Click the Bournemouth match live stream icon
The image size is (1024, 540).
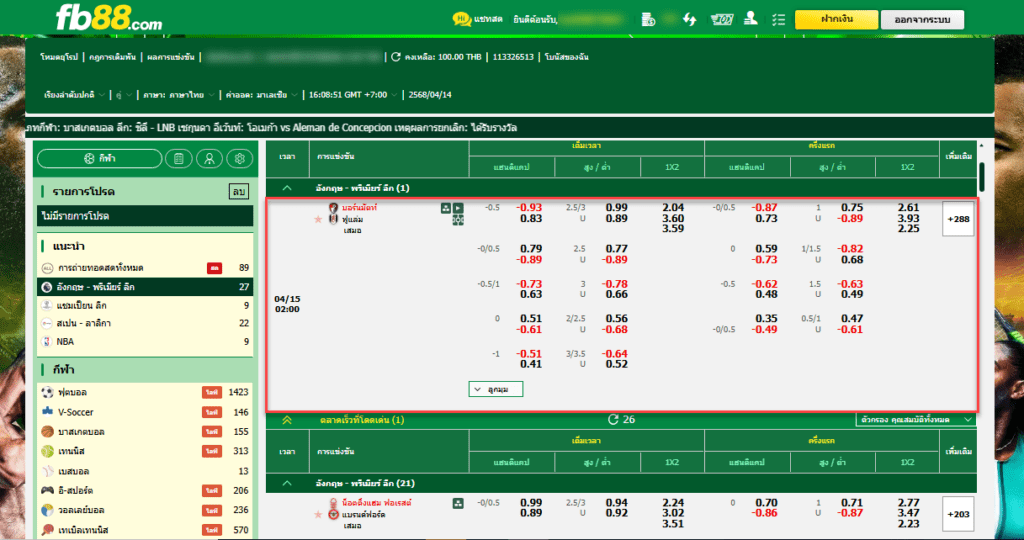458,208
